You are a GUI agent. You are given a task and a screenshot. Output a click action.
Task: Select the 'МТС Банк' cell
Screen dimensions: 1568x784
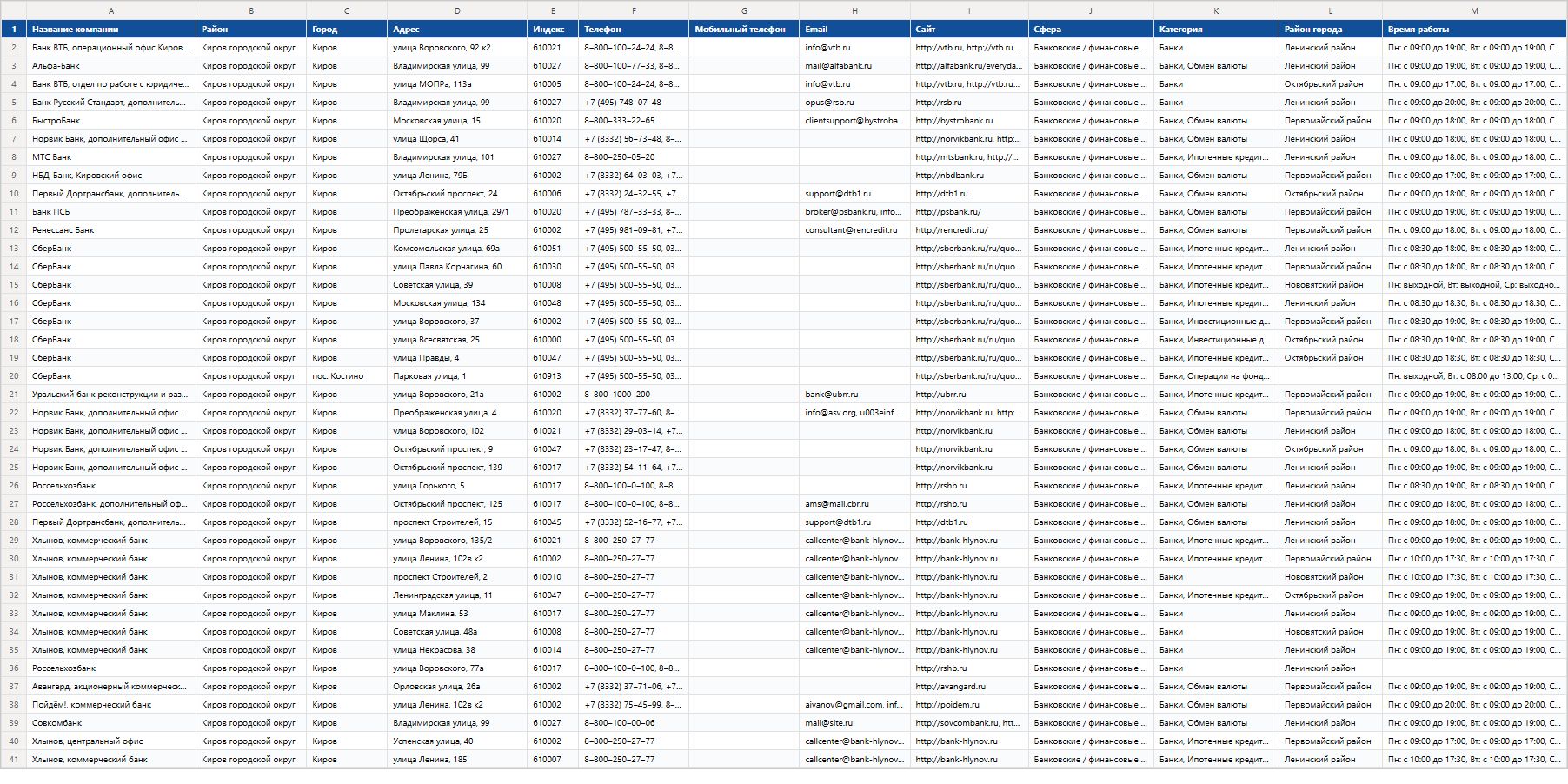111,157
